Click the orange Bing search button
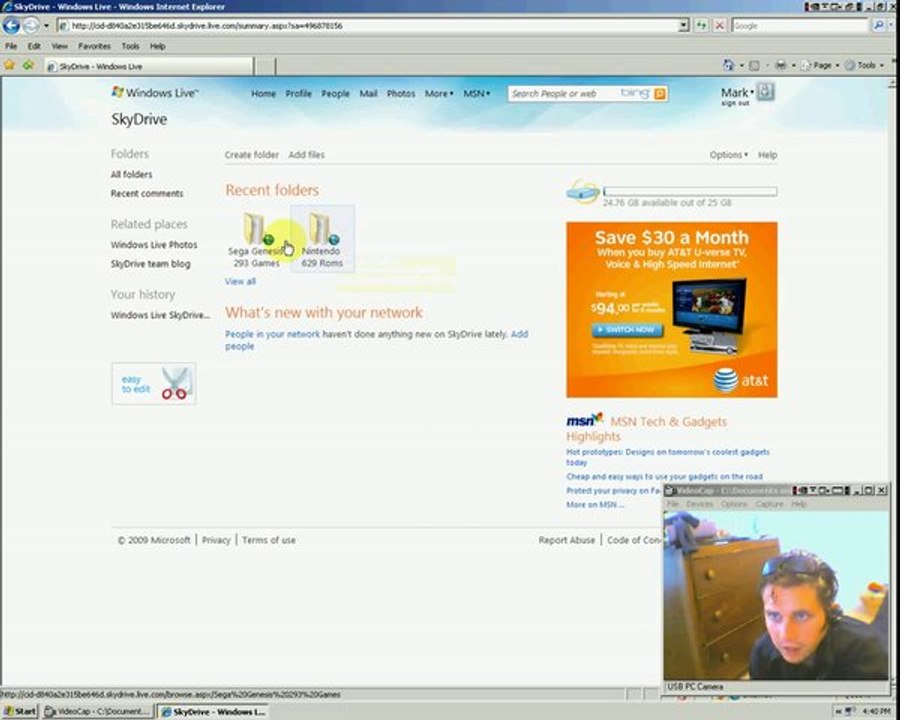The width and height of the screenshot is (900, 720). pos(660,94)
